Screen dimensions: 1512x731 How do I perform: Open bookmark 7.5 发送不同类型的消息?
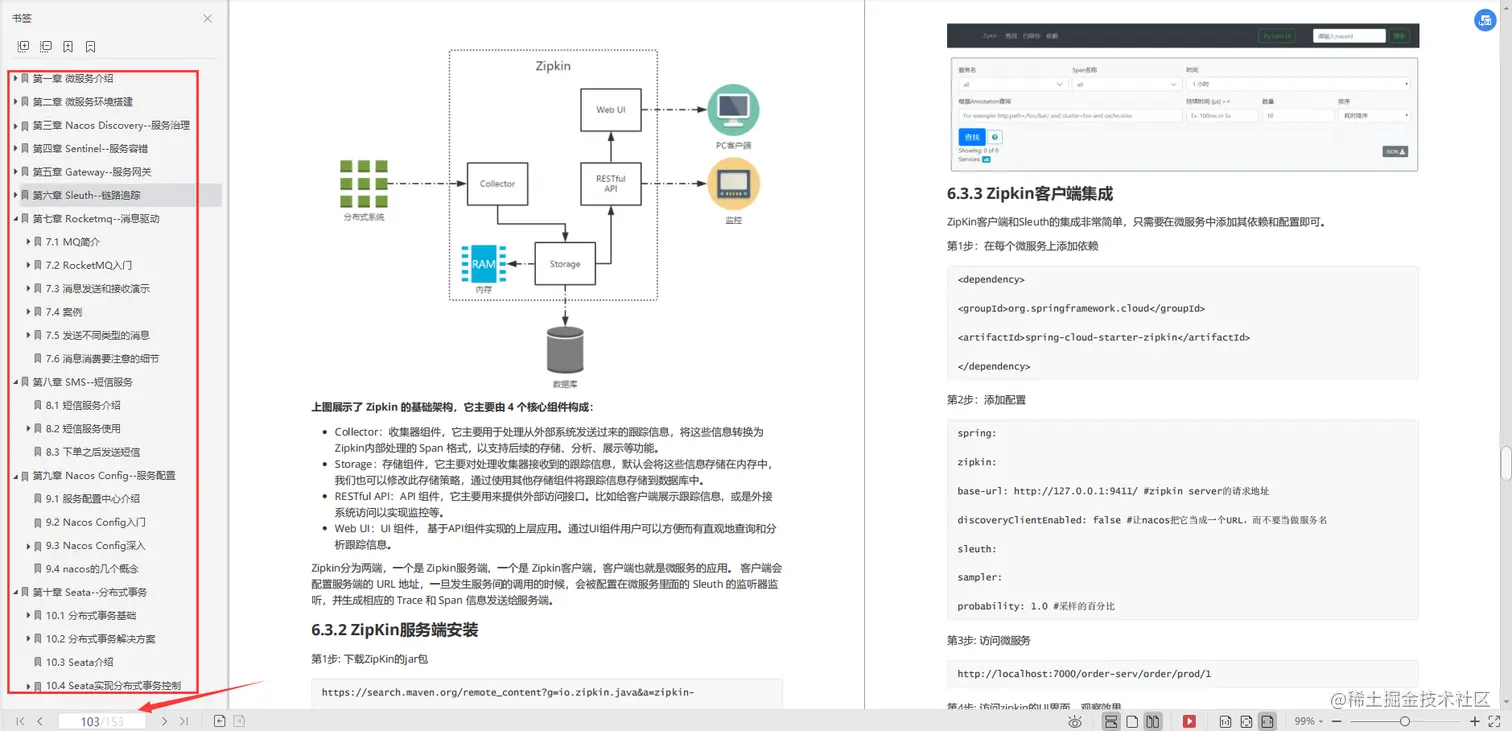(x=98, y=335)
